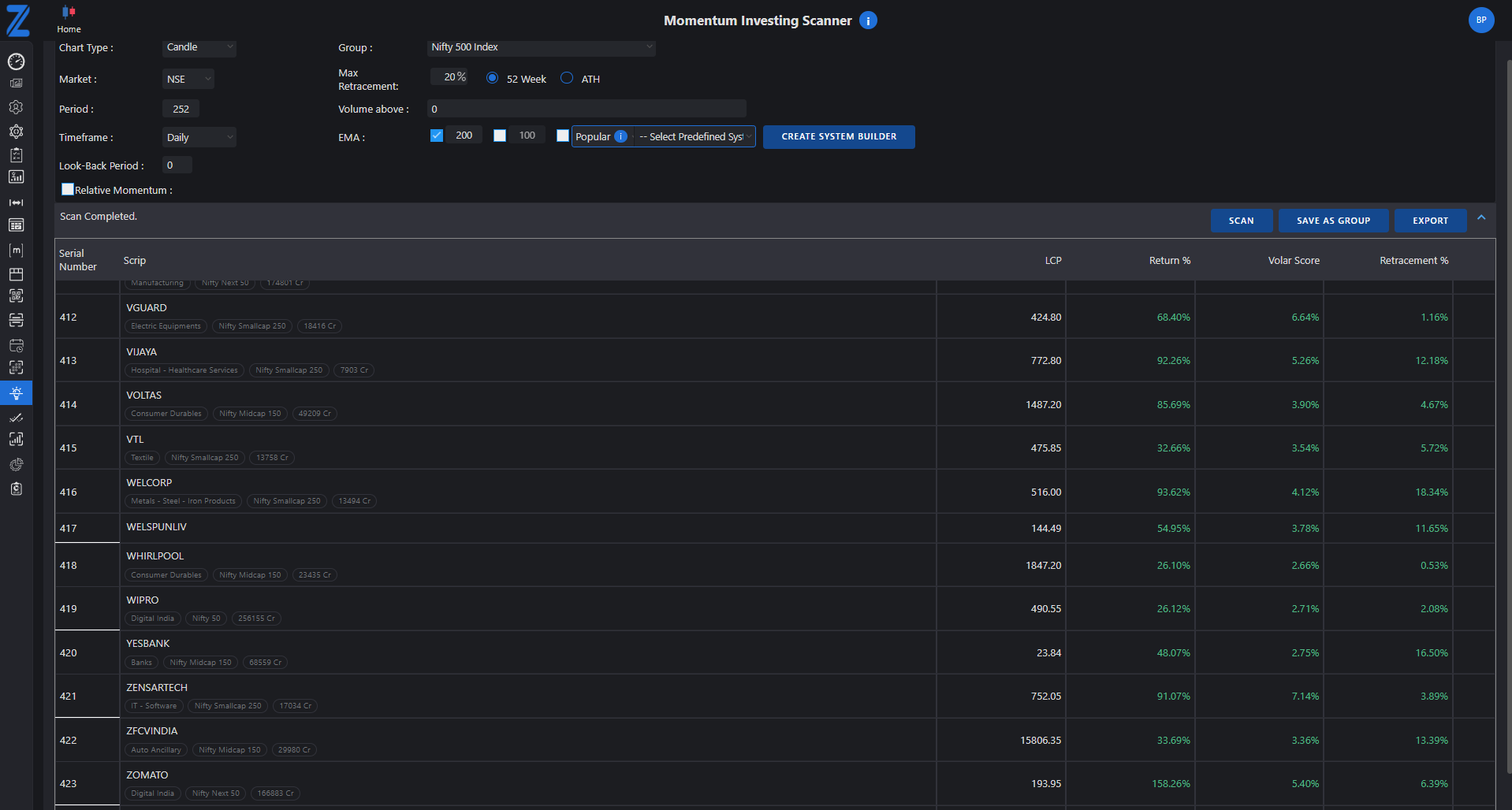Open the framed bar chart sidebar icon
The width and height of the screenshot is (1512, 810).
click(16, 440)
